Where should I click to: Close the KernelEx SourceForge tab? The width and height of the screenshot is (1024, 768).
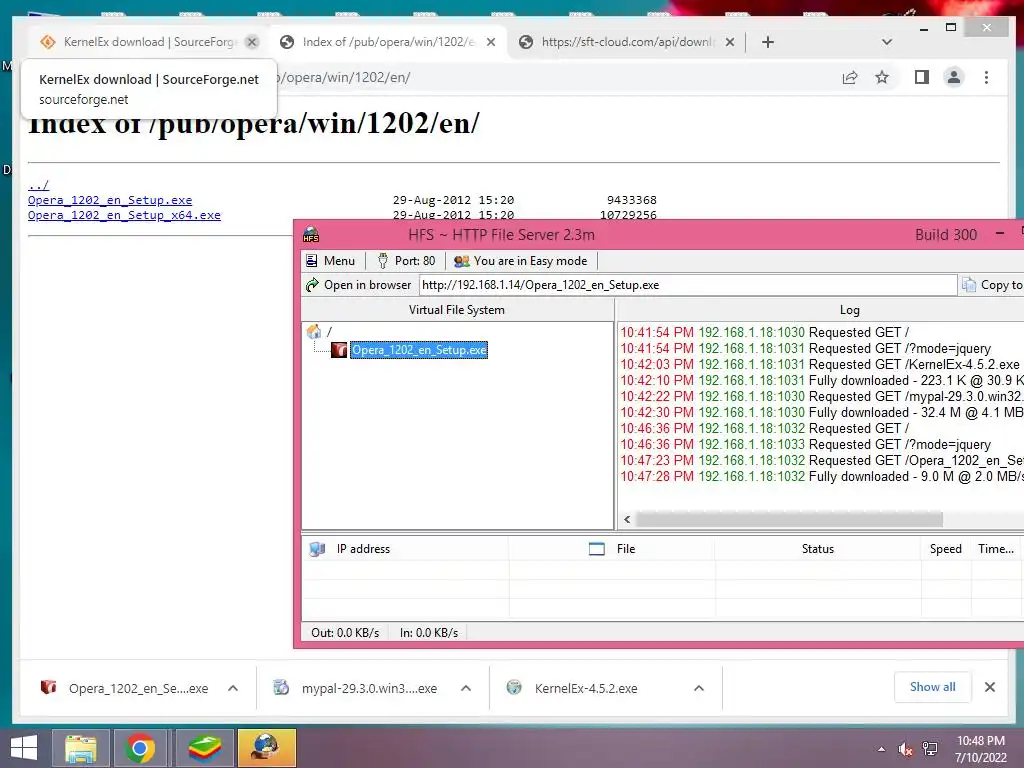pyautogui.click(x=252, y=42)
